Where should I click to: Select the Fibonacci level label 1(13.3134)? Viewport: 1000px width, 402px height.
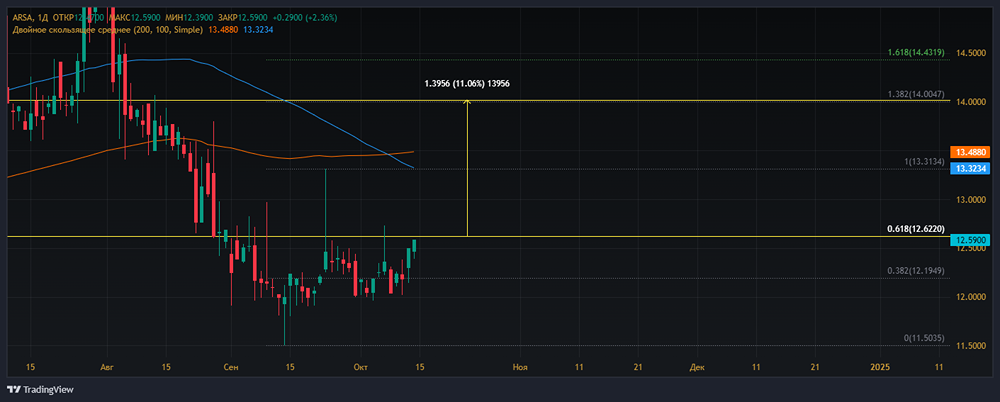(x=924, y=161)
